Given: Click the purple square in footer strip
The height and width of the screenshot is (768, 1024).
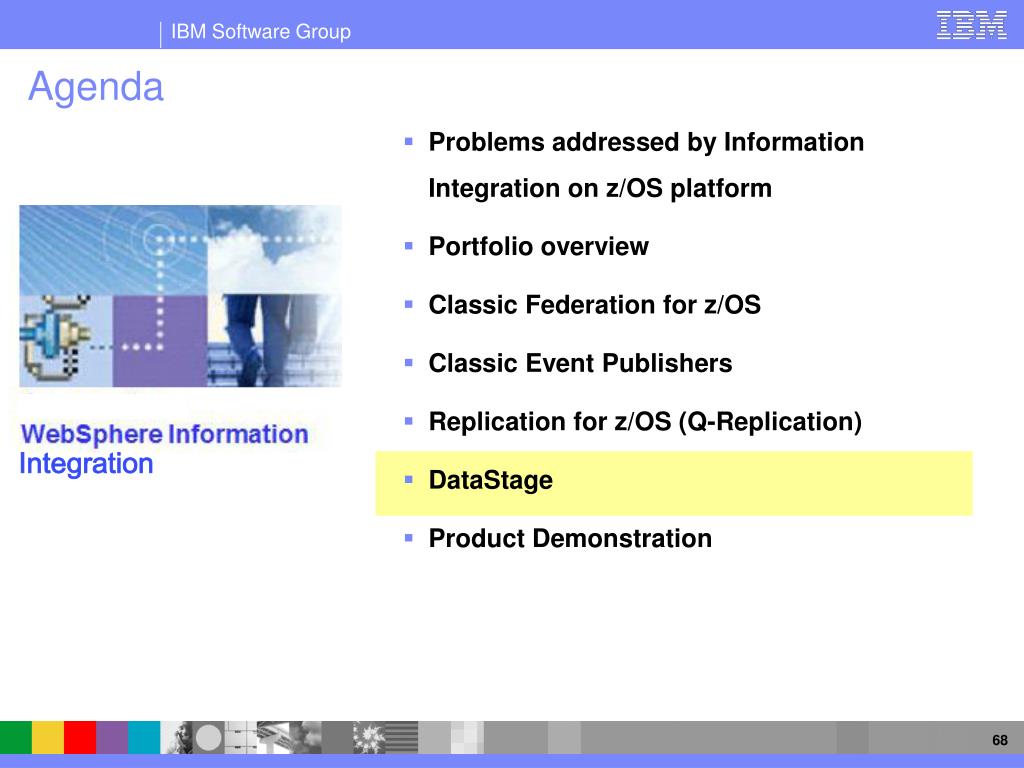Looking at the screenshot, I should [112, 737].
